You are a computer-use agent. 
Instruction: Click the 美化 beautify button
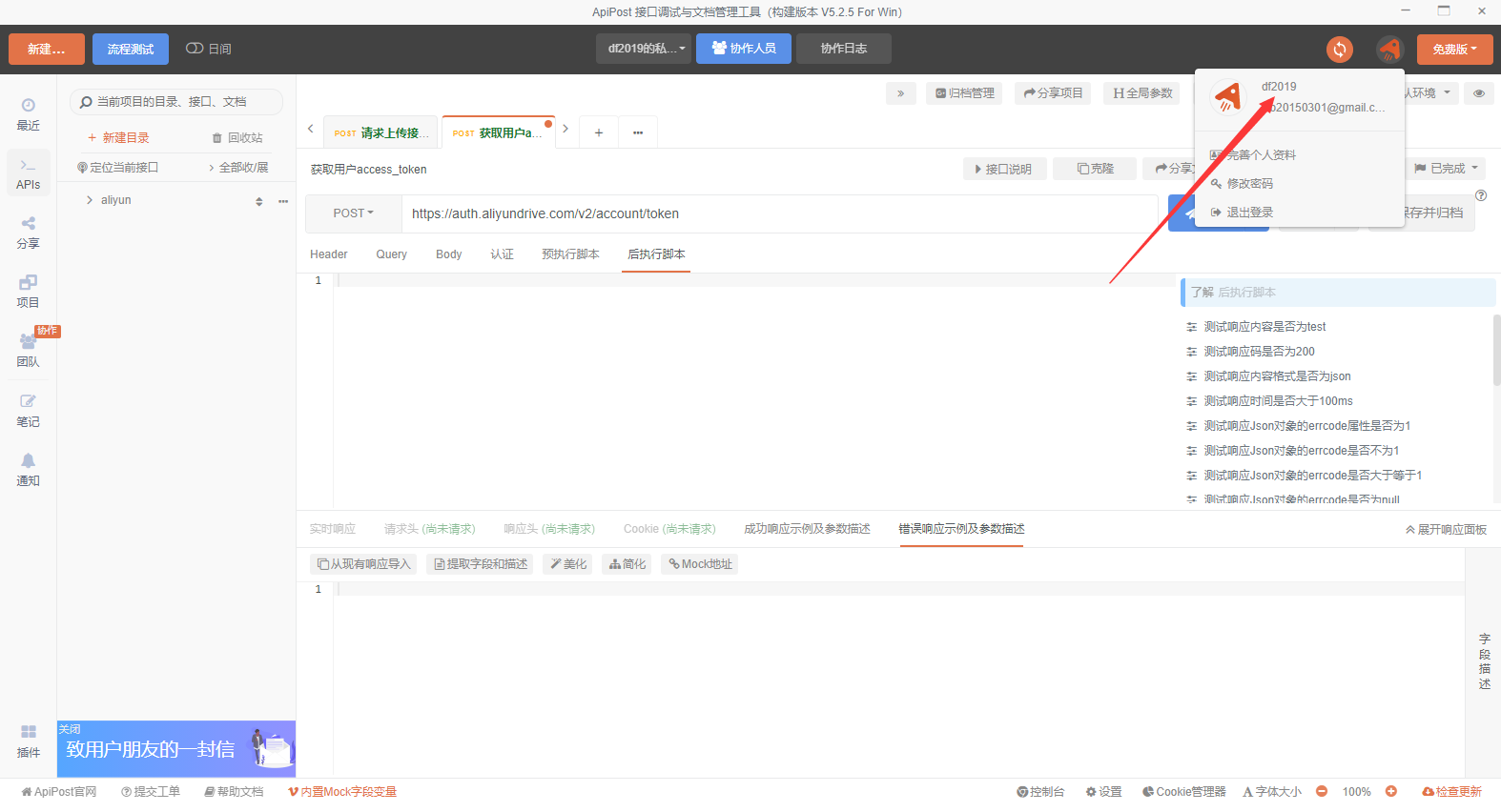567,564
